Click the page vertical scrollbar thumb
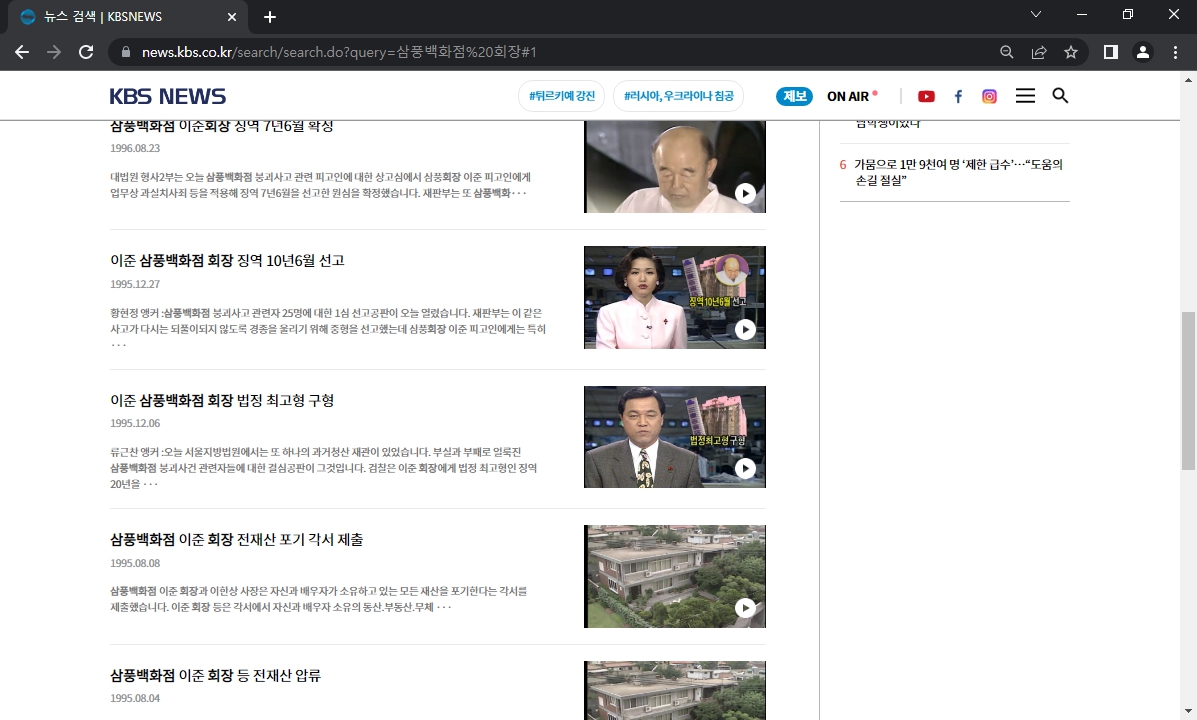The width and height of the screenshot is (1197, 720). [x=1189, y=391]
